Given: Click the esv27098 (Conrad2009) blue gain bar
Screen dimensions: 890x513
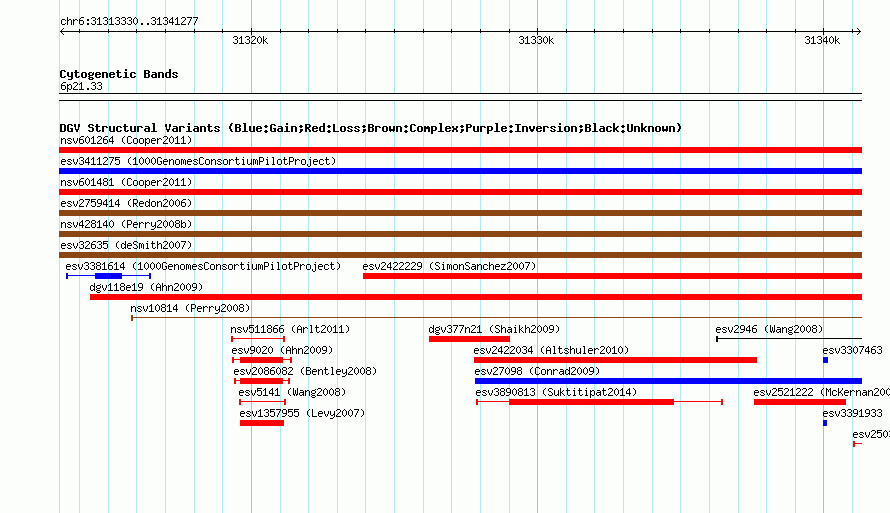Looking at the screenshot, I should [668, 381].
